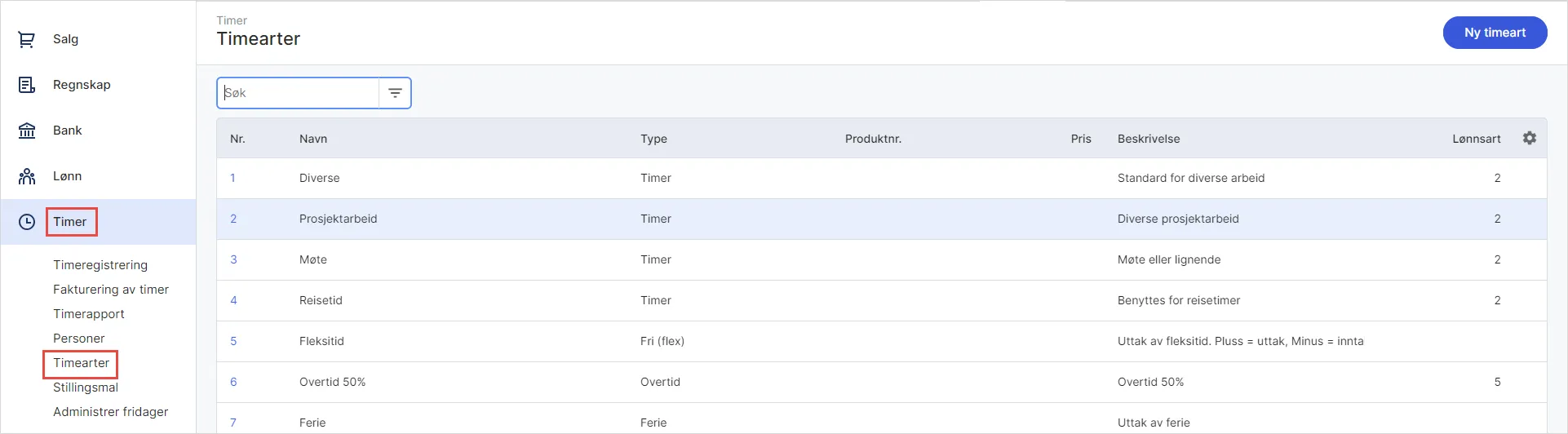Sort by the Lønnsart column header
Screen dimensions: 1568x434
[x=1476, y=139]
